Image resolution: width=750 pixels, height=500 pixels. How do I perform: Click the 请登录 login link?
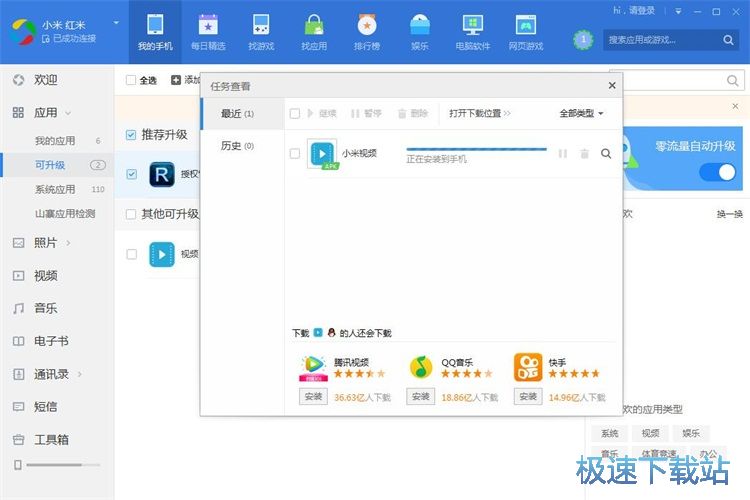click(x=644, y=11)
